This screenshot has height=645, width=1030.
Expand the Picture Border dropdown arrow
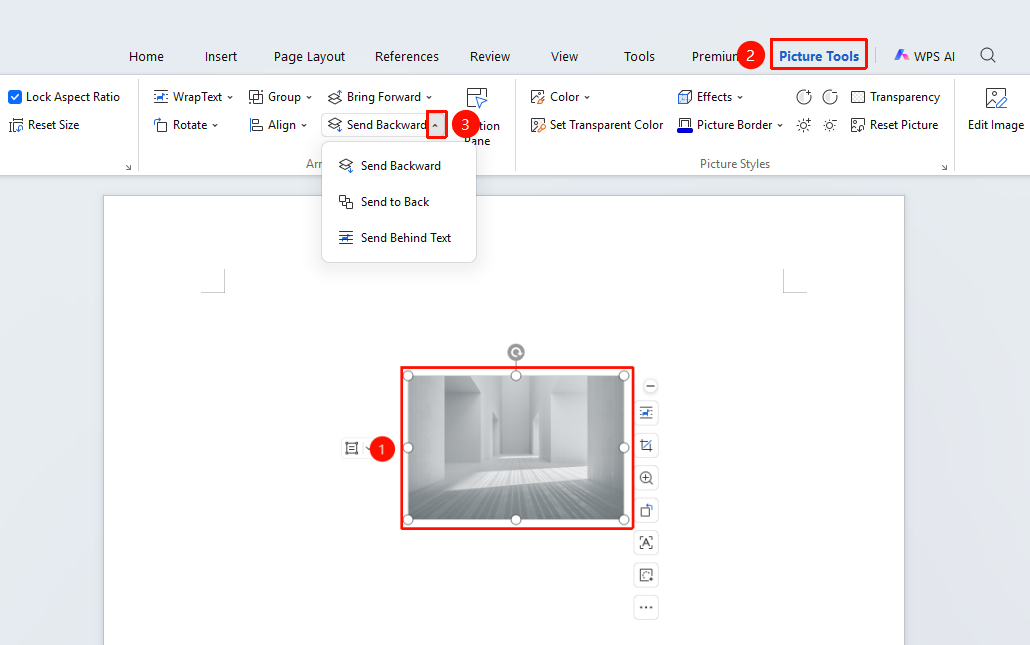(780, 125)
